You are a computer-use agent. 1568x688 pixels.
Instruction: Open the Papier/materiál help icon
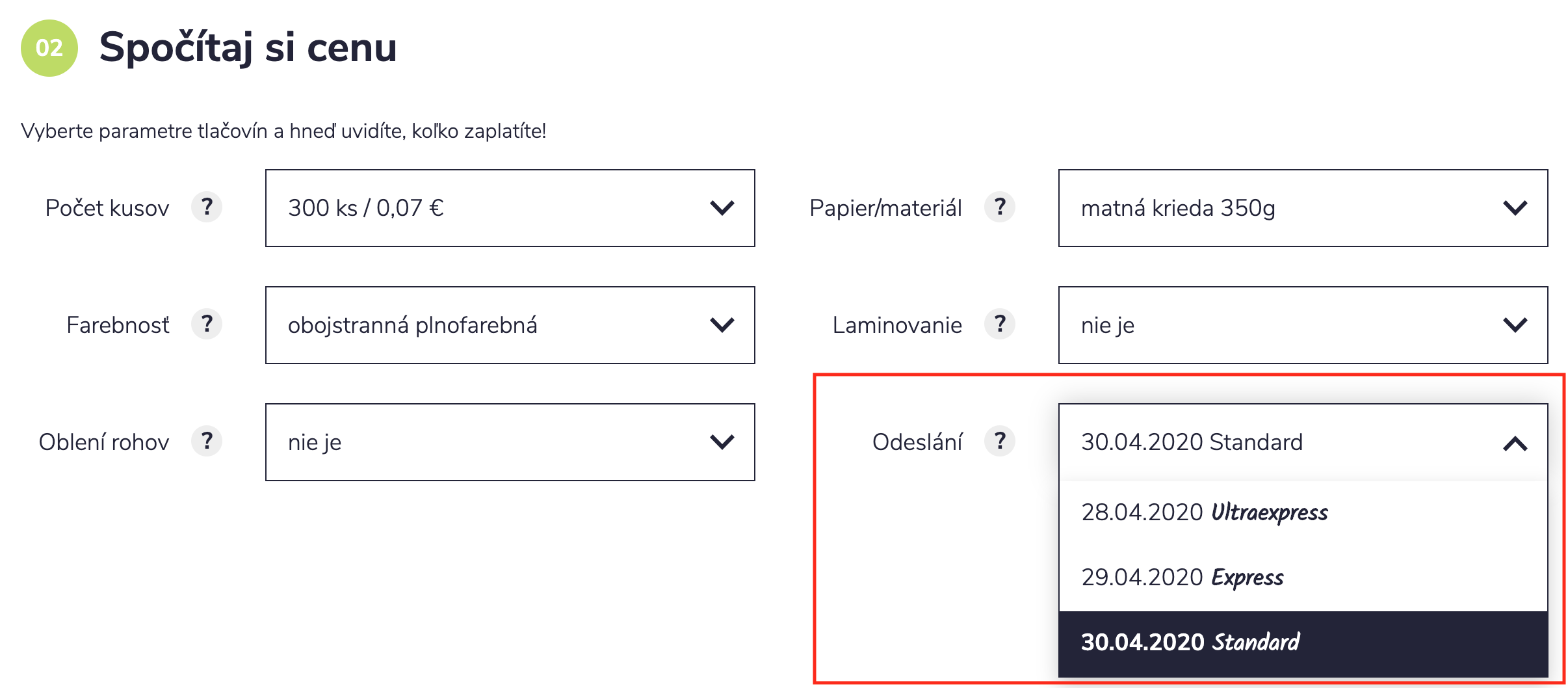point(1001,208)
